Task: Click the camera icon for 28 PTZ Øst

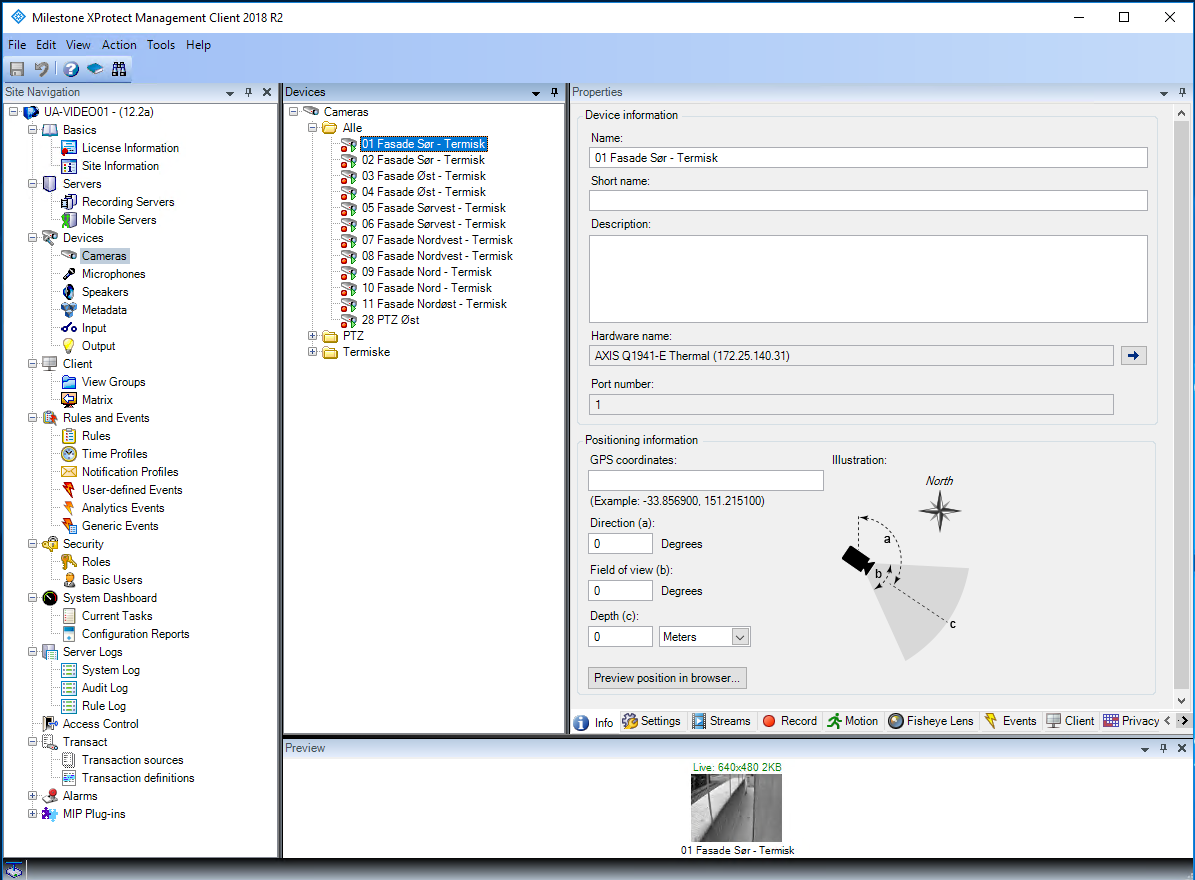Action: click(349, 321)
